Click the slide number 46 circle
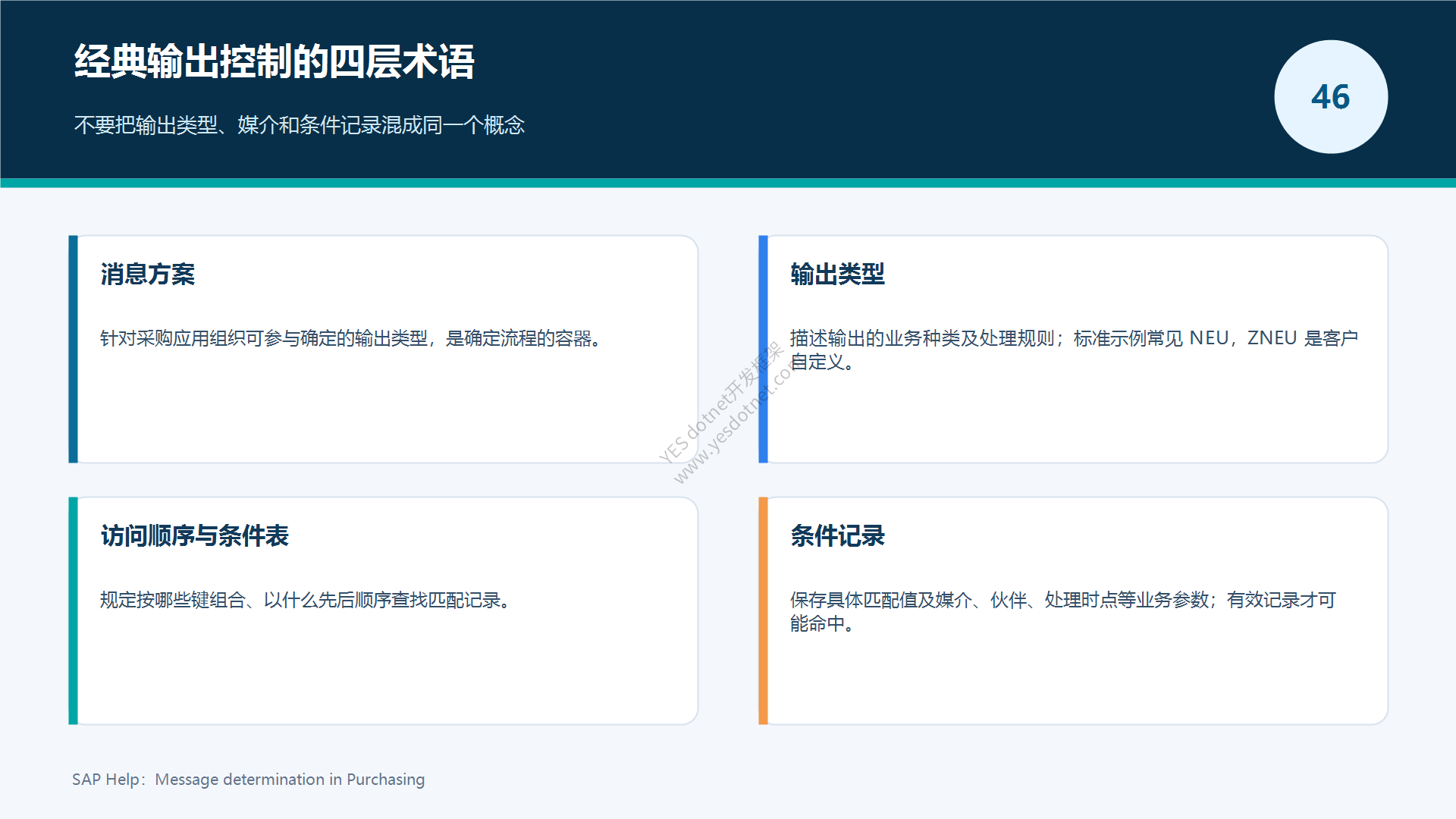 coord(1331,97)
